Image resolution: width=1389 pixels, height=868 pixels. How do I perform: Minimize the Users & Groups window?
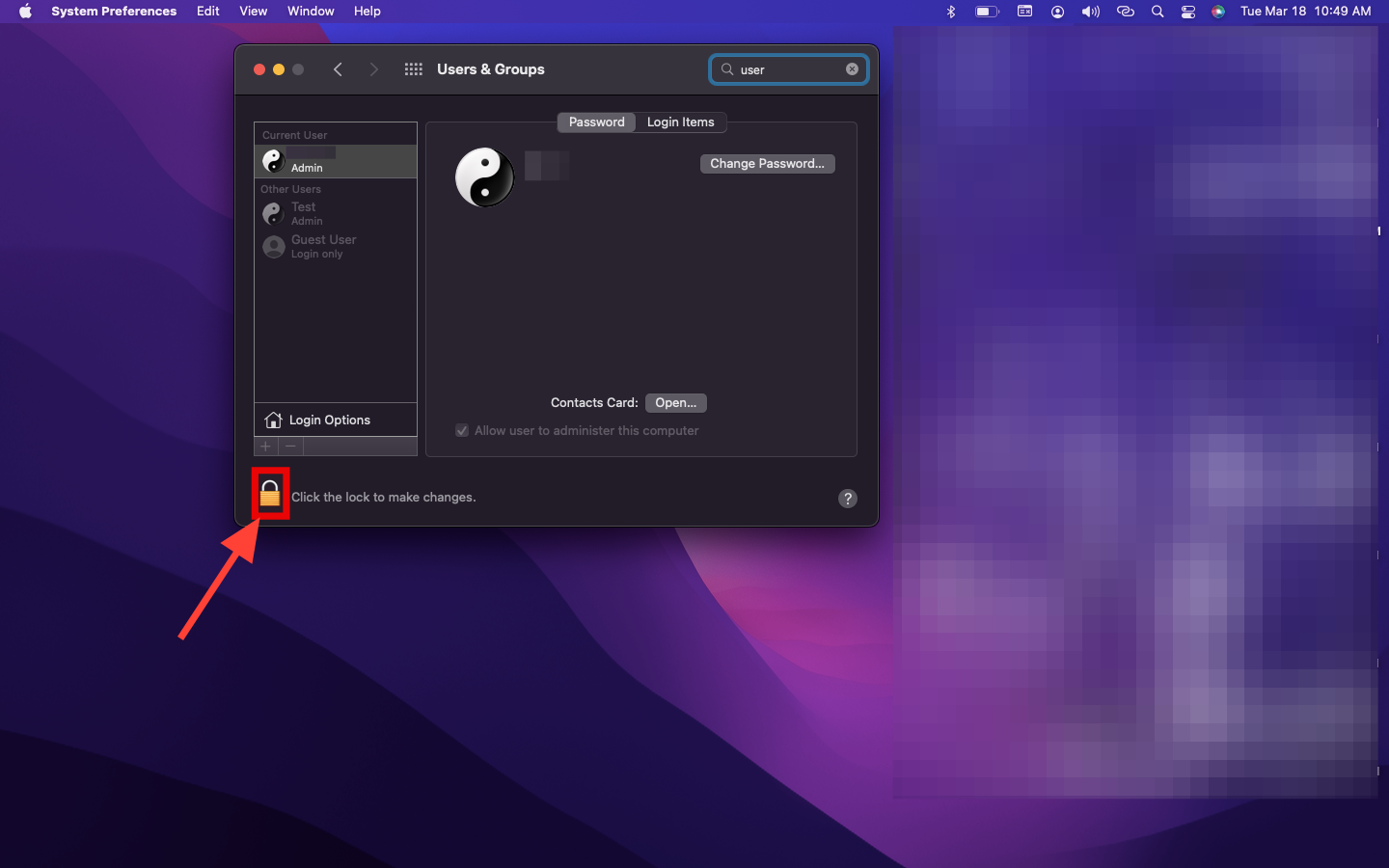pos(279,69)
